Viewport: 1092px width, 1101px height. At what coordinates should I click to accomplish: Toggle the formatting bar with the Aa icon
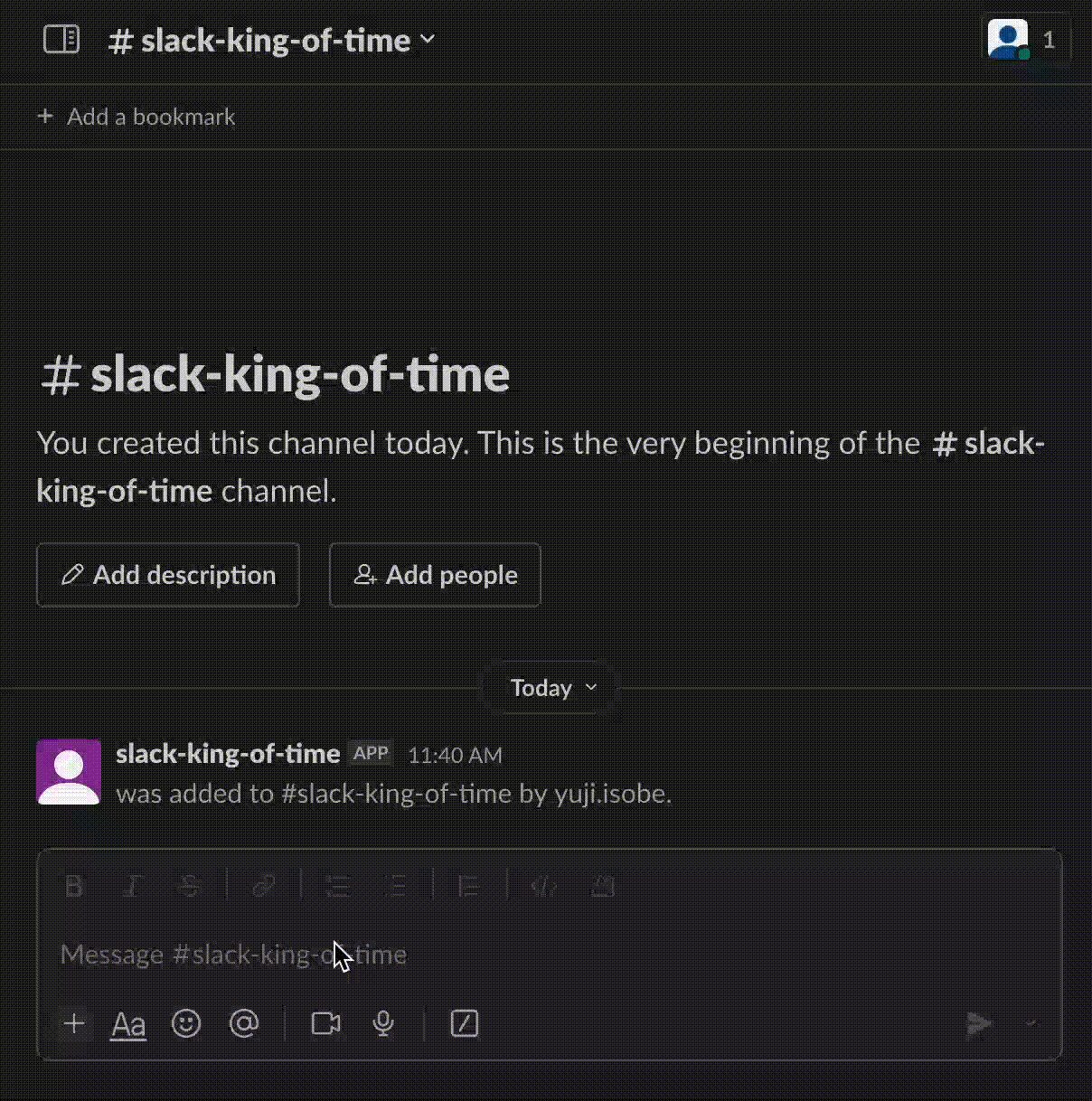tap(127, 1024)
